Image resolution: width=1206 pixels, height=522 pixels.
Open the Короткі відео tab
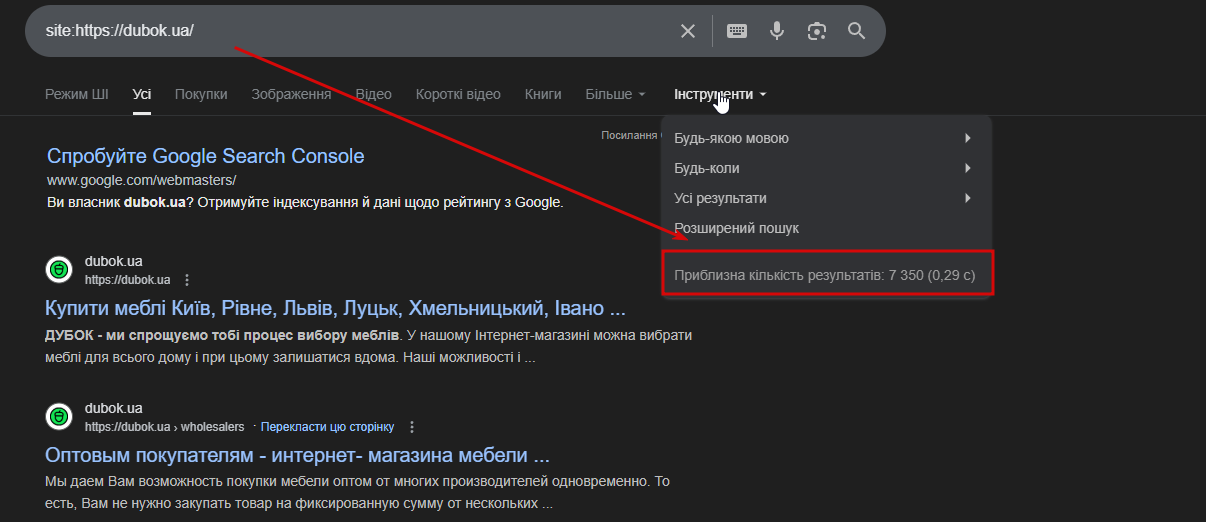click(x=458, y=94)
